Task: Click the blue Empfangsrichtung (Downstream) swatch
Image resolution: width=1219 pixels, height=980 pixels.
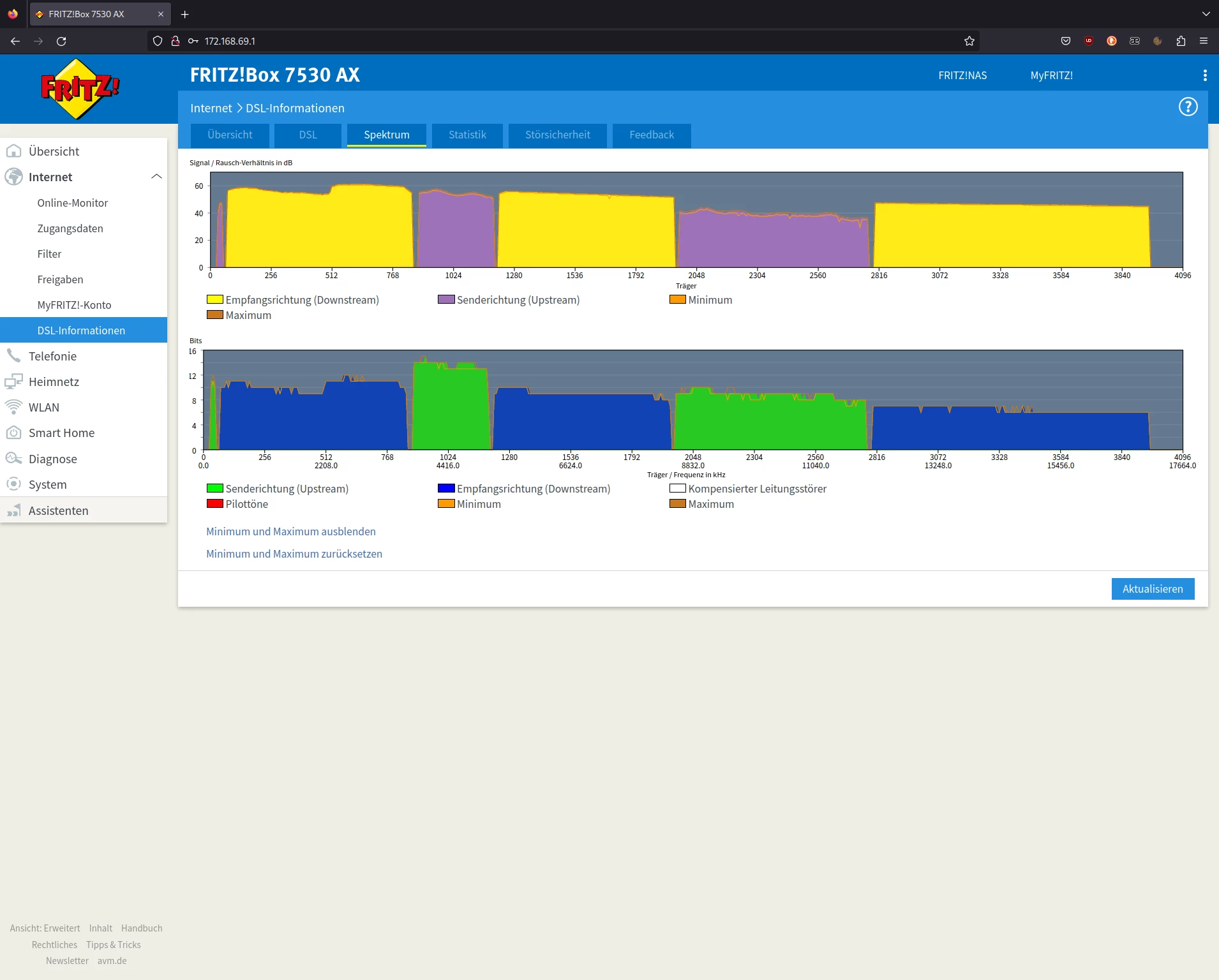Action: [x=446, y=488]
